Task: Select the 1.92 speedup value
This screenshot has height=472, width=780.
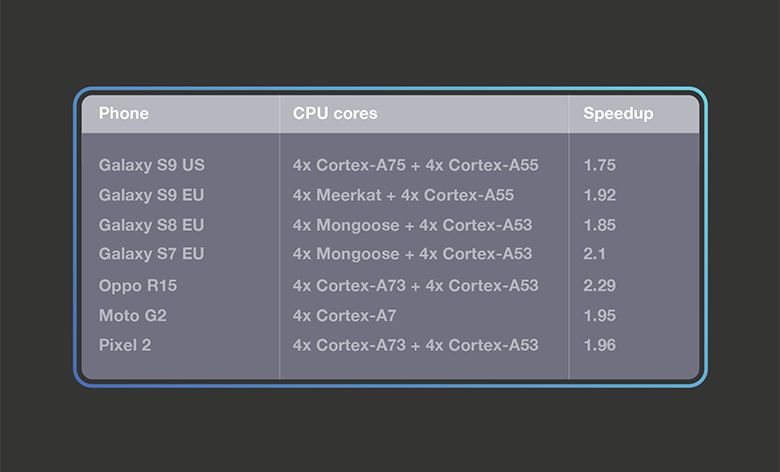Action: coord(600,195)
